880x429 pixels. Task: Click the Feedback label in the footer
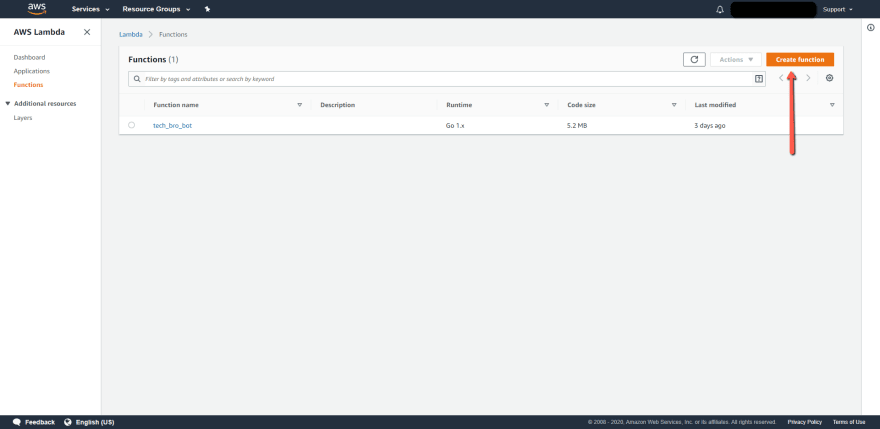point(40,422)
